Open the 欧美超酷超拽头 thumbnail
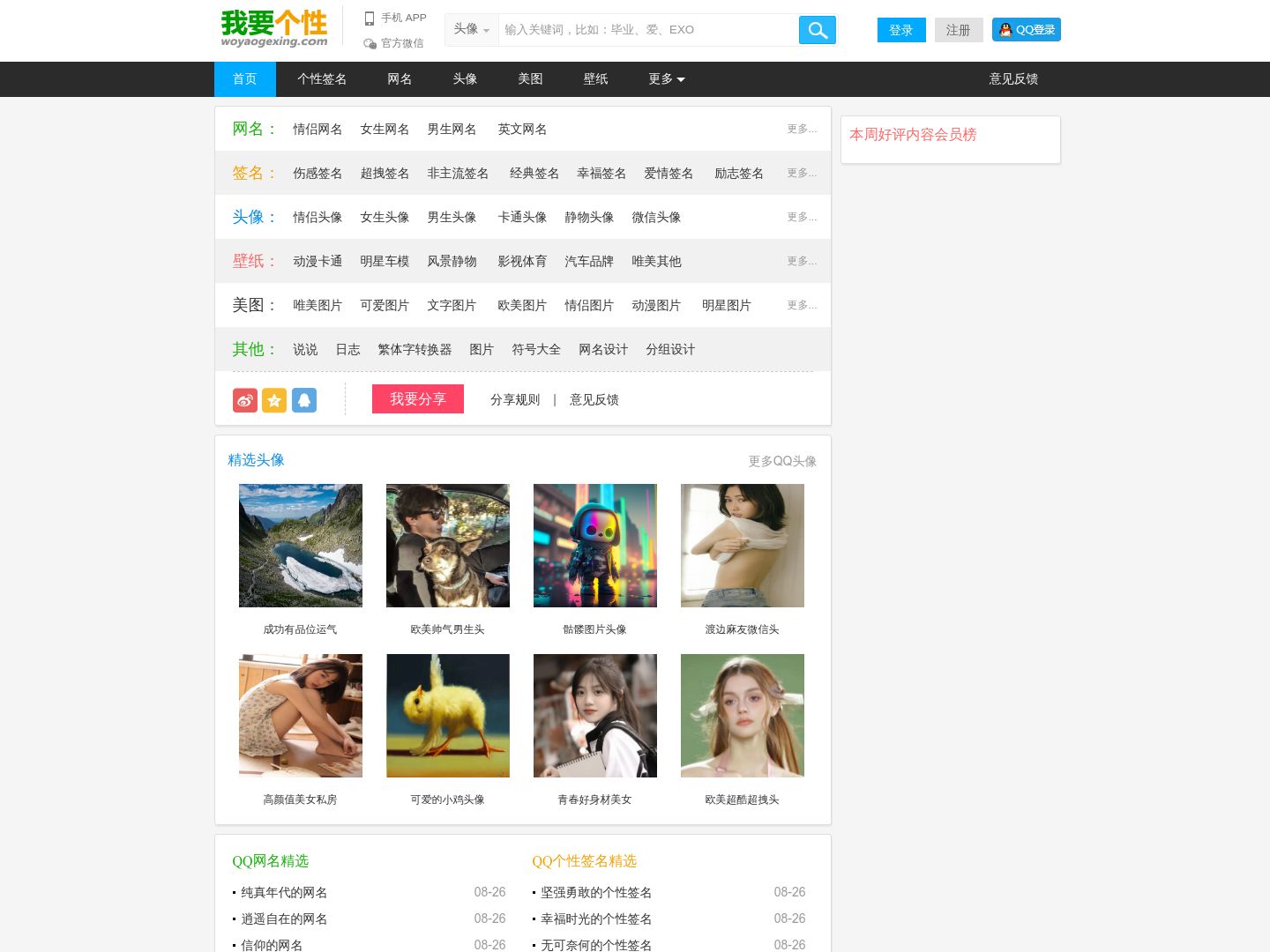The image size is (1270, 952). pos(743,716)
